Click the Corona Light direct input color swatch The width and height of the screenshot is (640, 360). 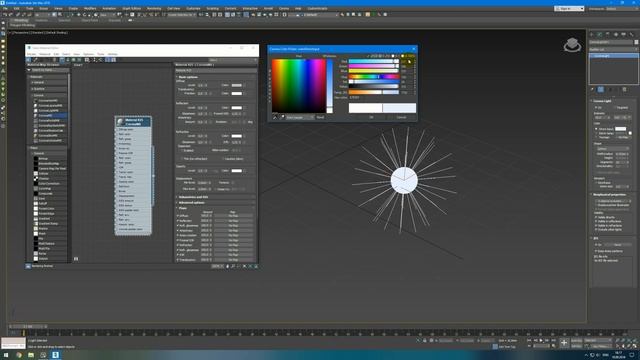(620, 129)
